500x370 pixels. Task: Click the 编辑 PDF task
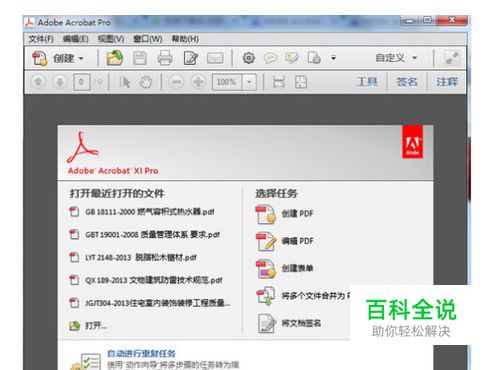(x=285, y=241)
